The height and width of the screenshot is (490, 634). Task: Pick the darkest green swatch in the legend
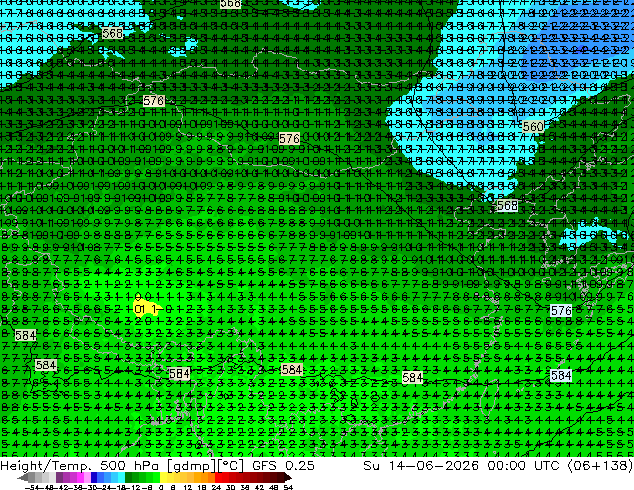tap(129, 477)
